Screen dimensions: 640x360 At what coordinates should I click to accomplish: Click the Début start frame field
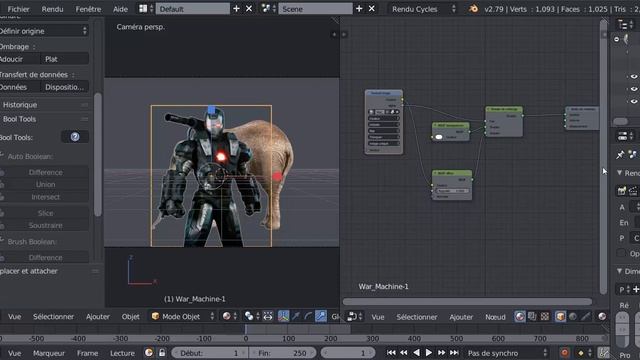209,353
